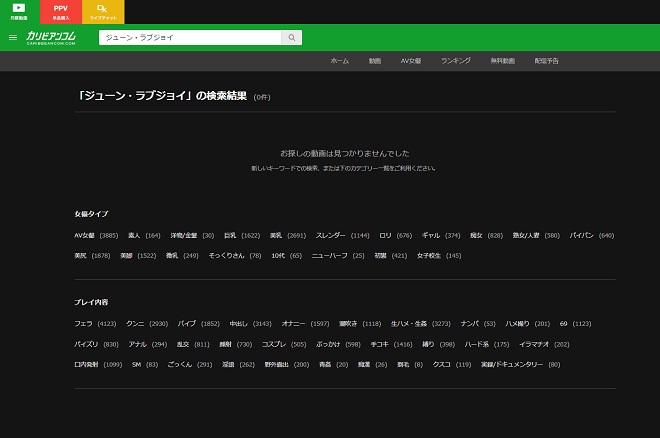660x438 pixels.
Task: Select the AV女優 (3885) category link
Action: pyautogui.click(x=96, y=236)
